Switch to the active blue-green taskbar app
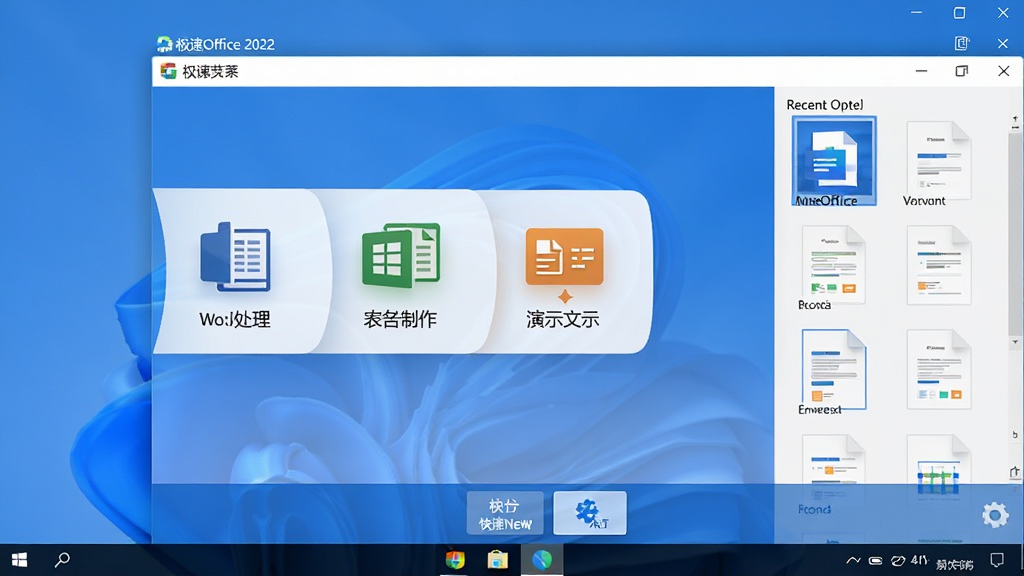The image size is (1024, 576). [542, 560]
